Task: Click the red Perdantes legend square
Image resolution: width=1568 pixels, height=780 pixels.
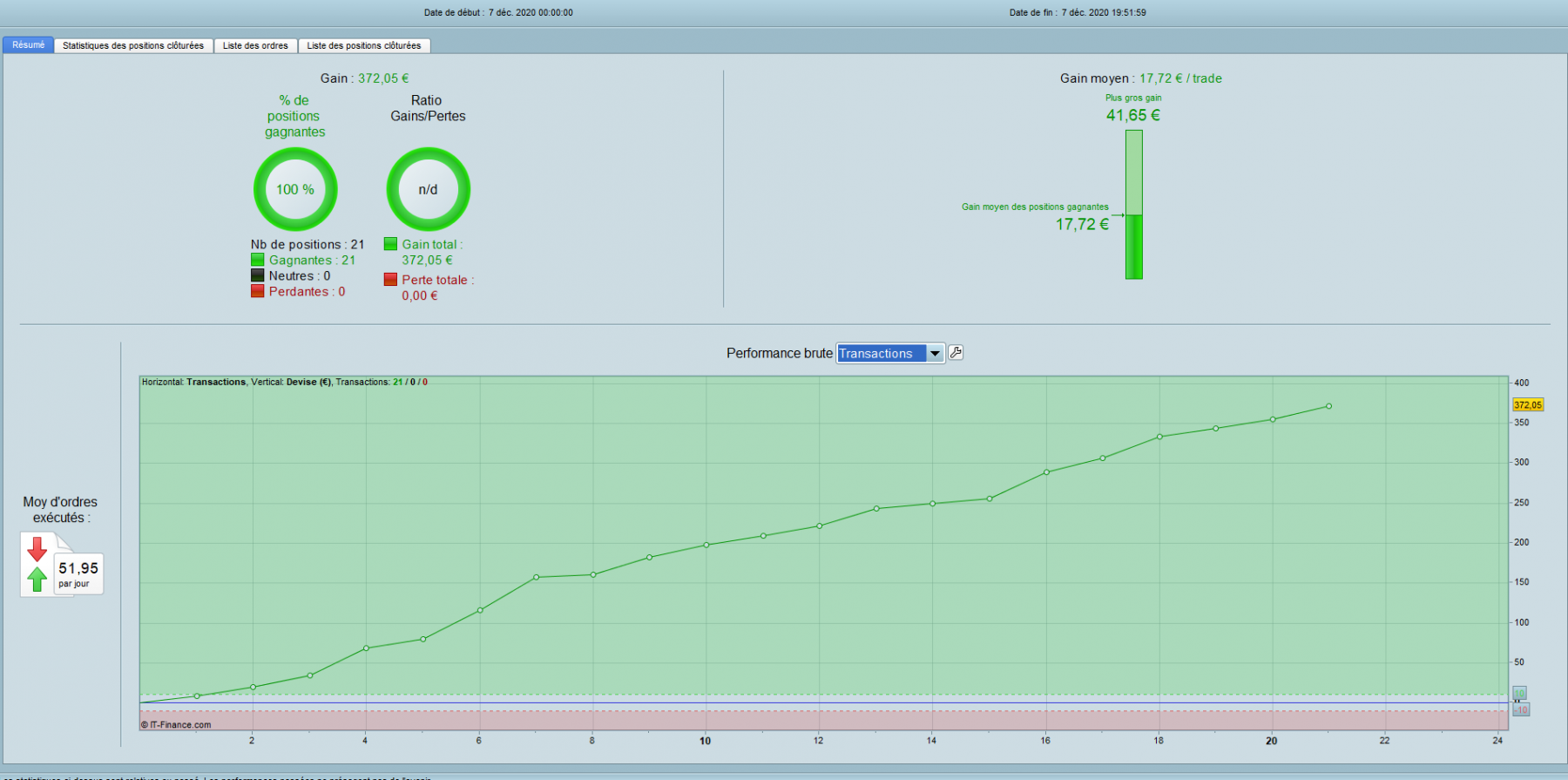Action: point(258,291)
